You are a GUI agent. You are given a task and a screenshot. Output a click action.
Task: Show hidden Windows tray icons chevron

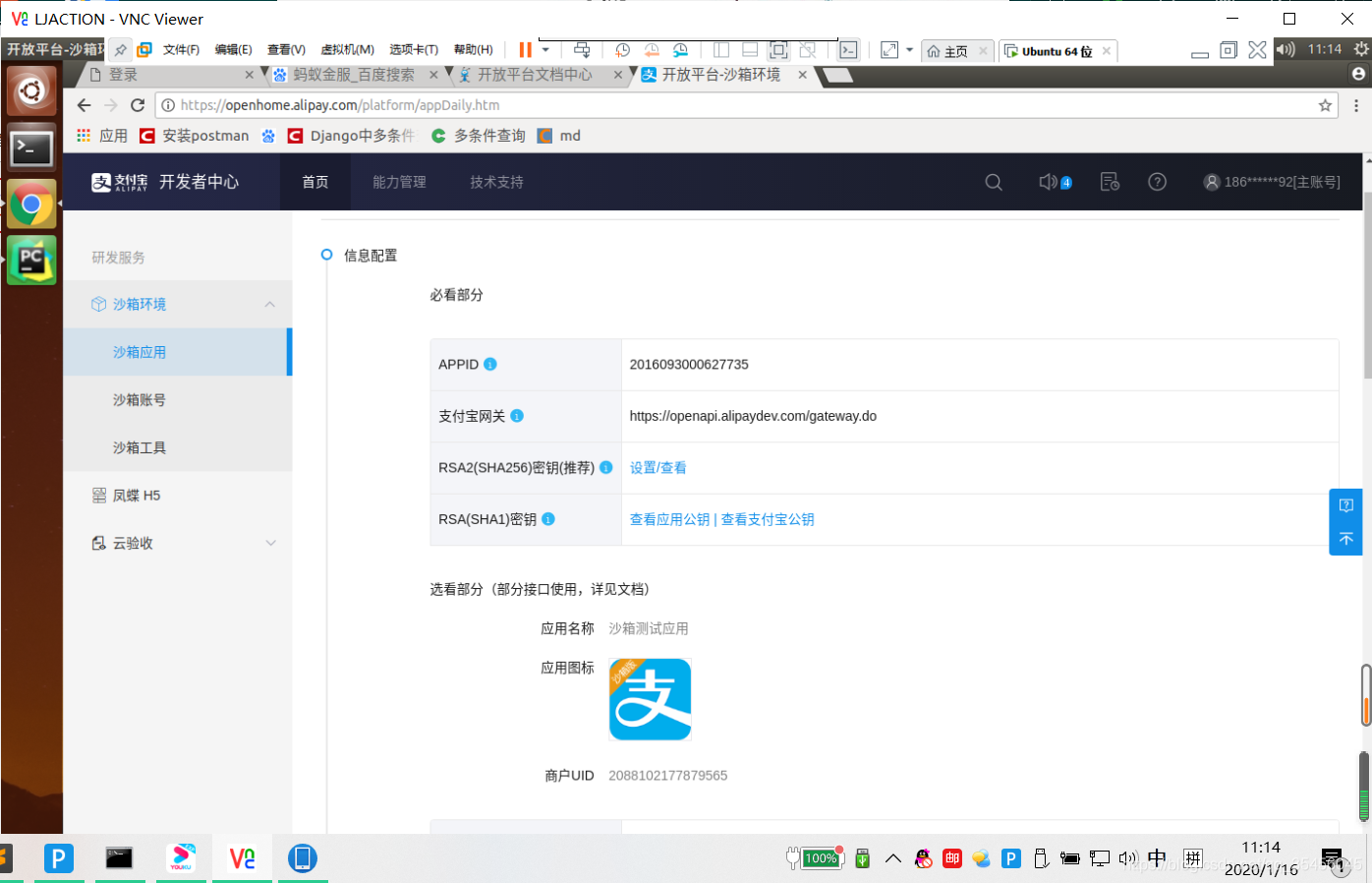[892, 858]
